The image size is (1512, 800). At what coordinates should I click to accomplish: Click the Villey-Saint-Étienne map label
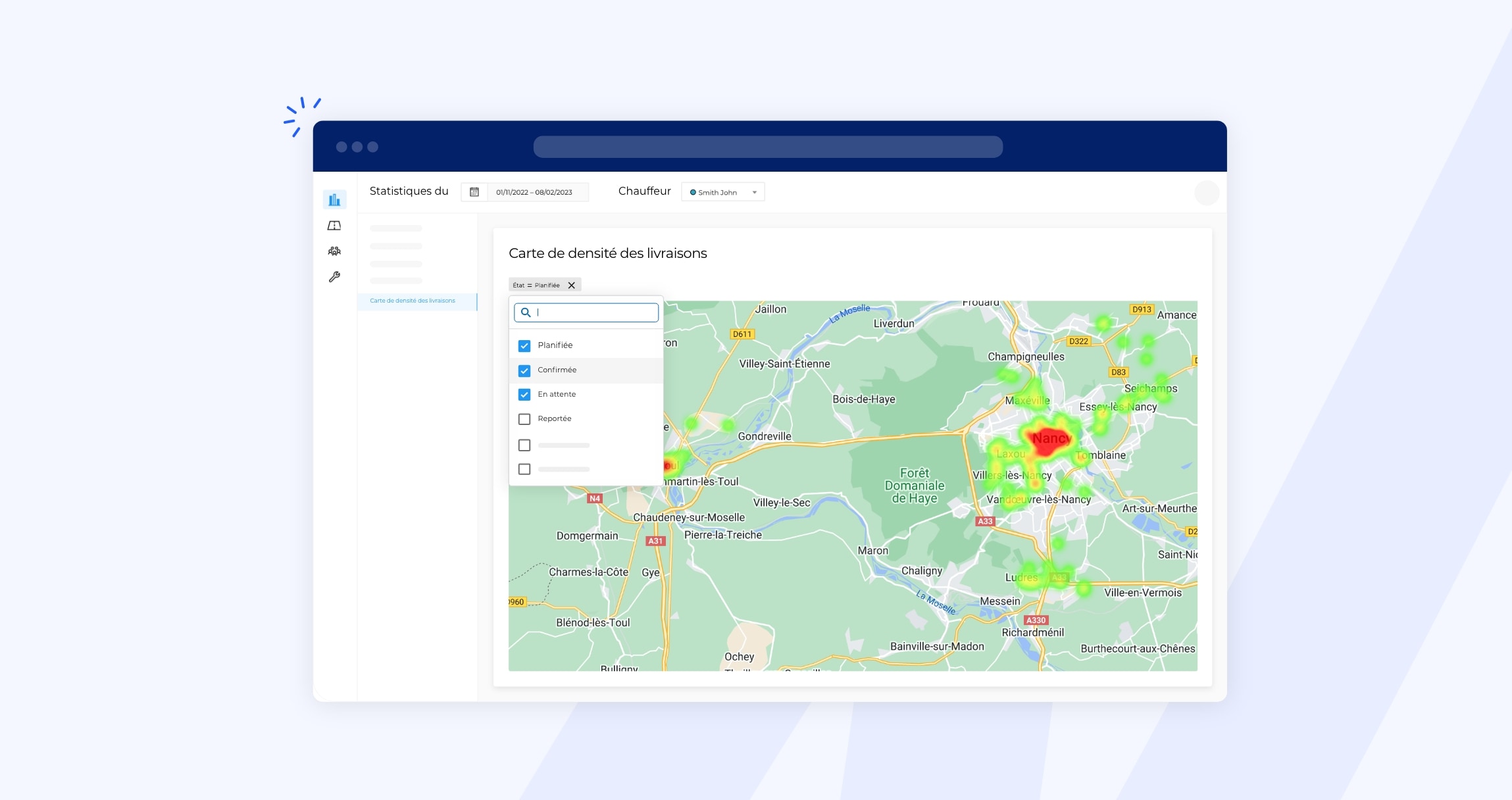click(784, 364)
